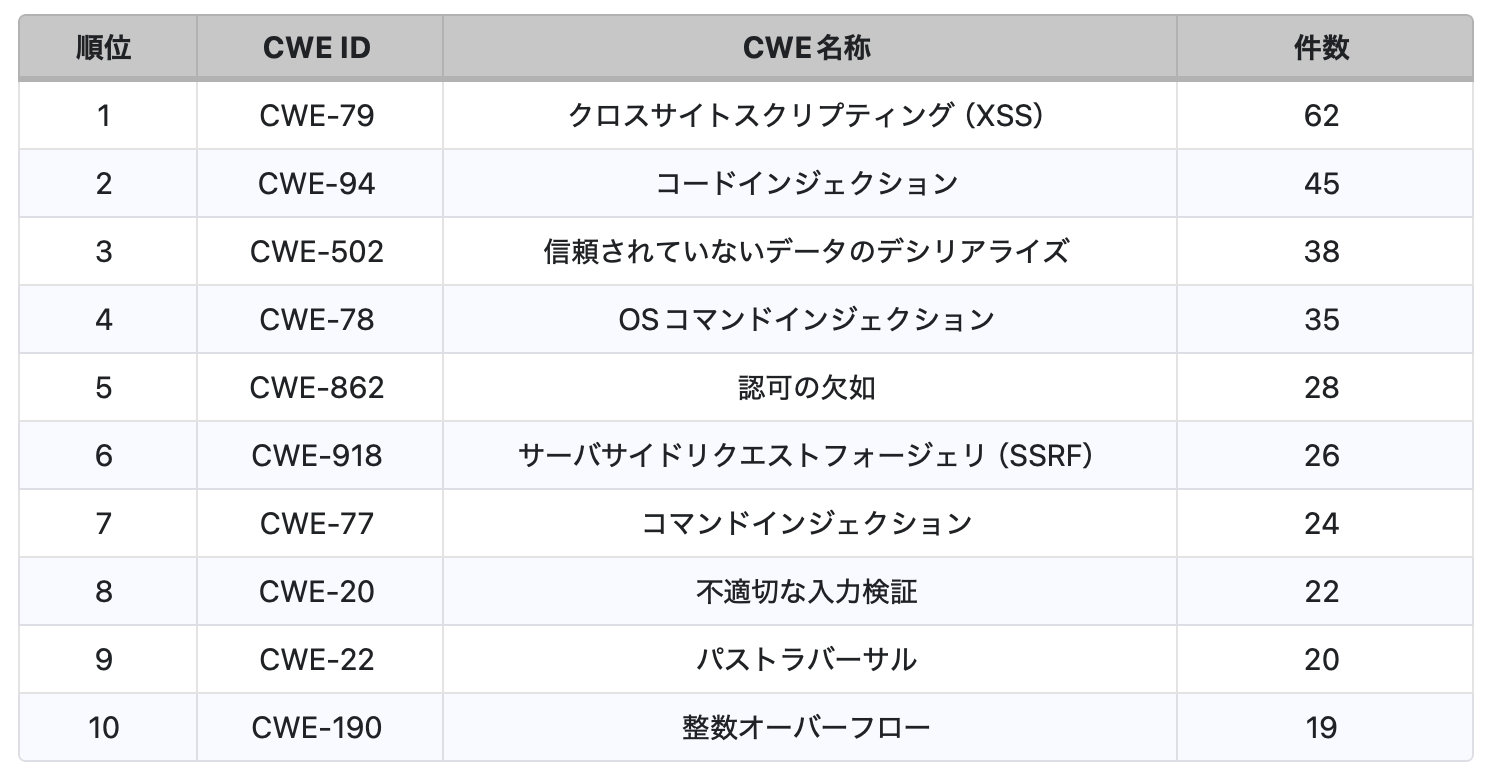
Task: Click the 件数 column header
Action: coord(1321,48)
